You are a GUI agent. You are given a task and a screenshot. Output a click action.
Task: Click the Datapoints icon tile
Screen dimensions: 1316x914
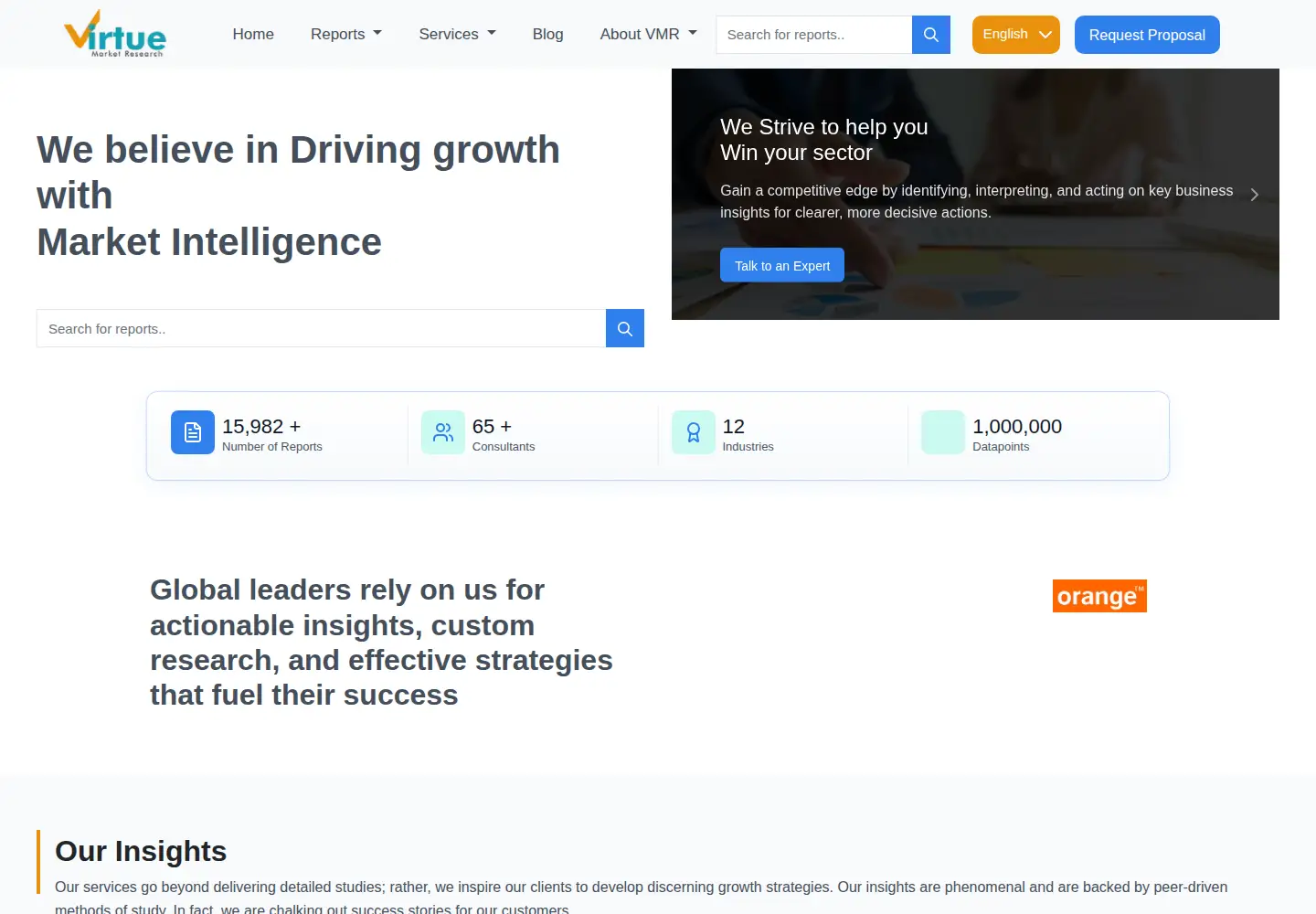(943, 432)
